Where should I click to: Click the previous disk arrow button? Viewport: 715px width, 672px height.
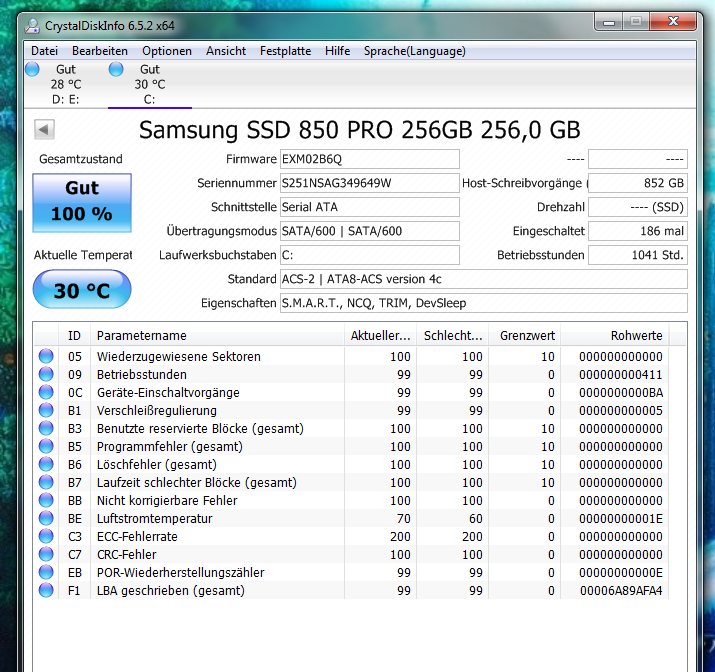44,129
